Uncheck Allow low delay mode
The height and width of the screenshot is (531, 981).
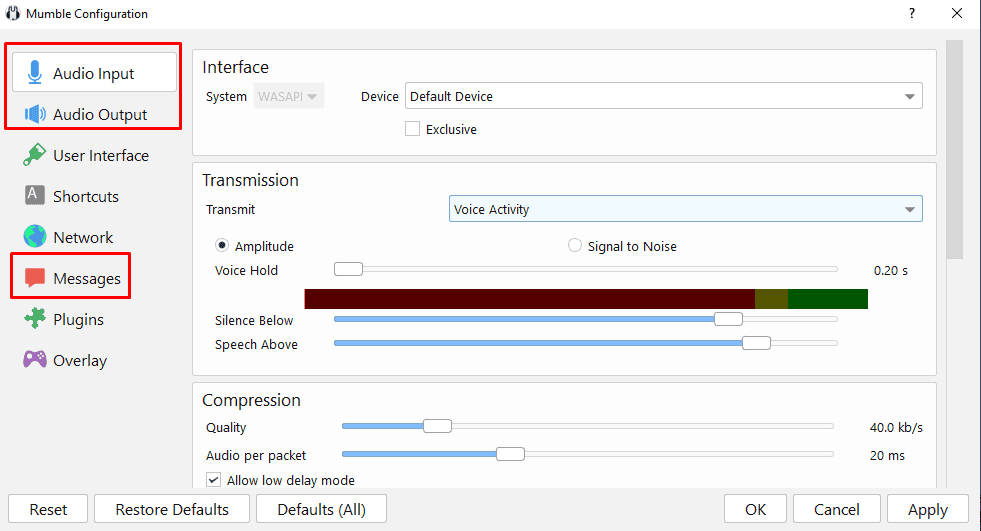[213, 480]
